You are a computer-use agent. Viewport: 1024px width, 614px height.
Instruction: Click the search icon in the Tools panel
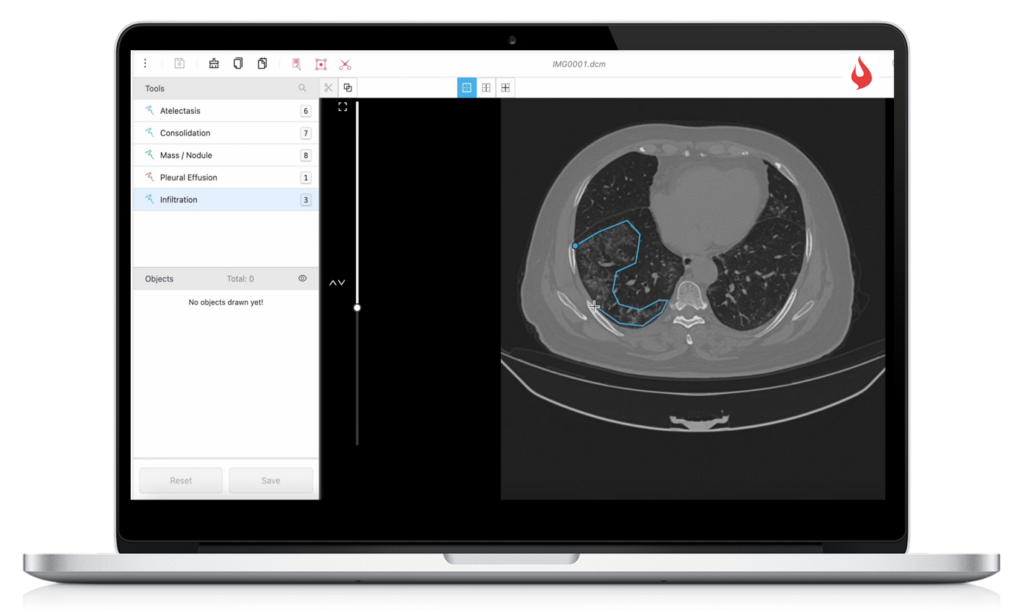click(302, 88)
